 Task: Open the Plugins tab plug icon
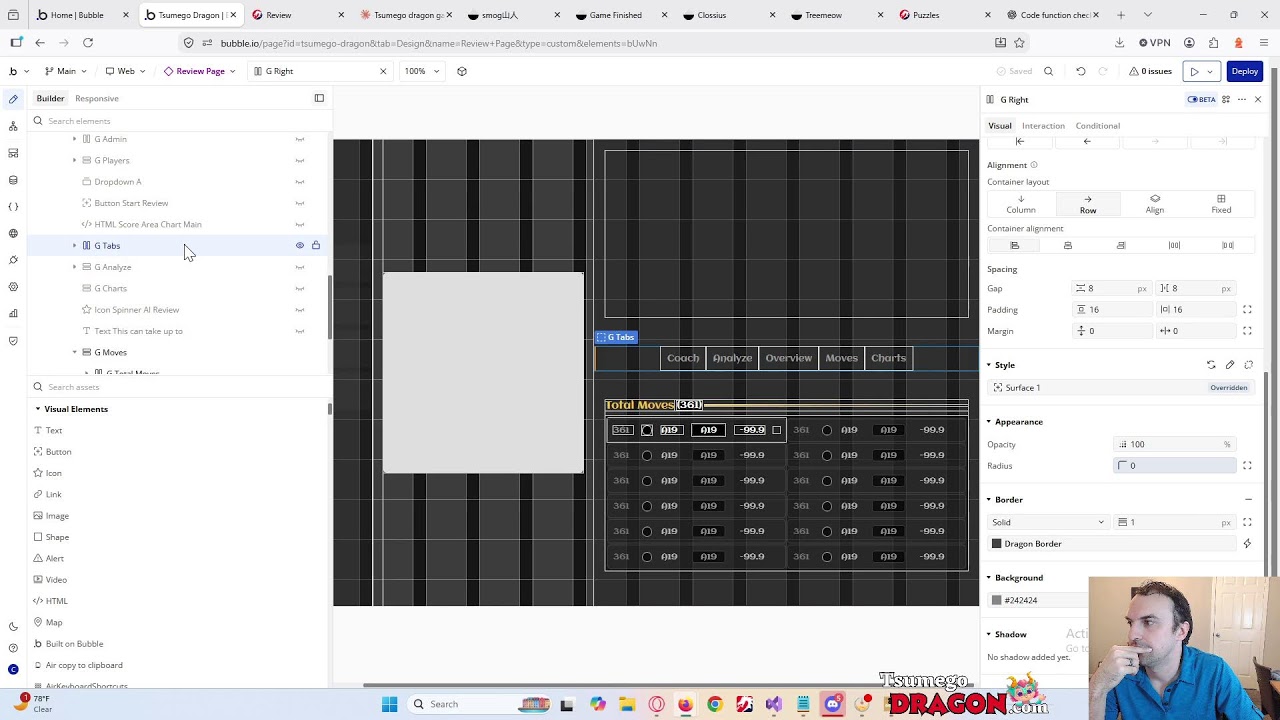pyautogui.click(x=13, y=260)
